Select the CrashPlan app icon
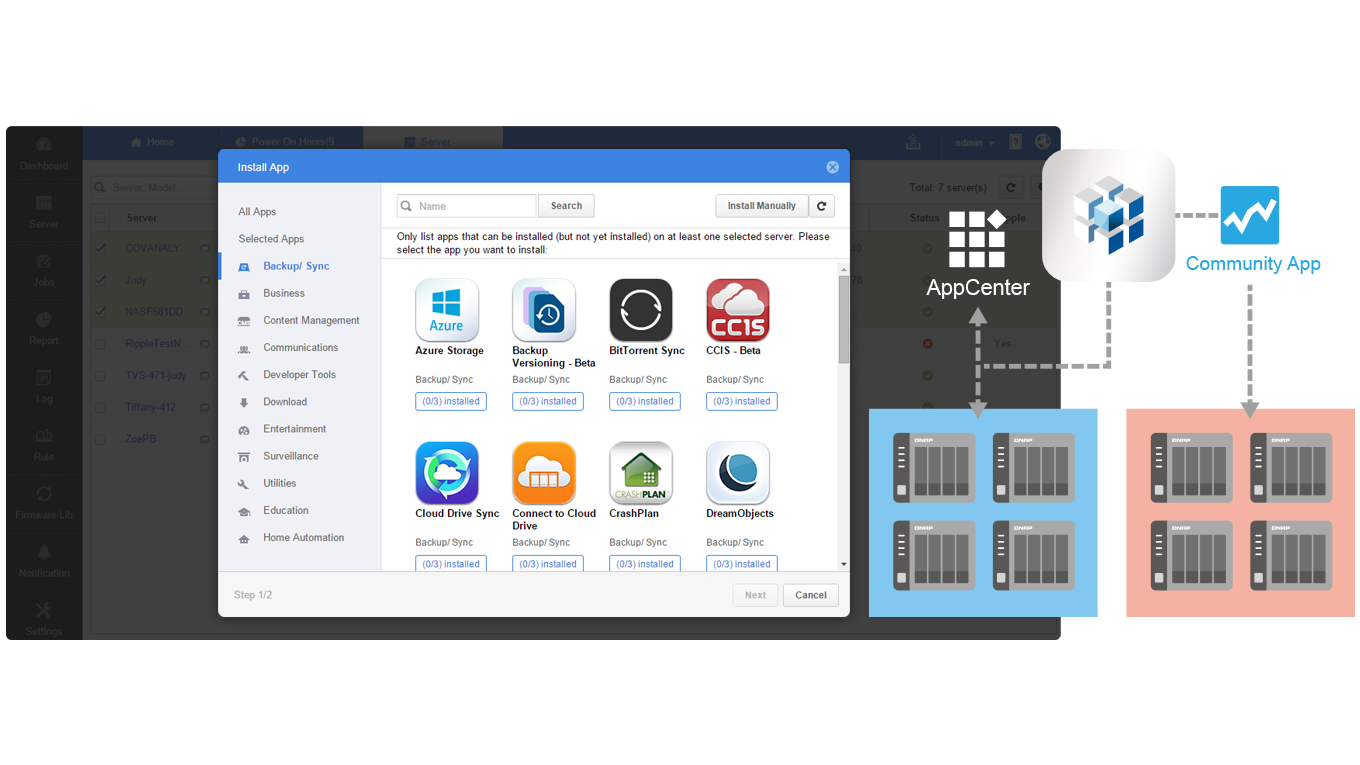 tap(641, 474)
